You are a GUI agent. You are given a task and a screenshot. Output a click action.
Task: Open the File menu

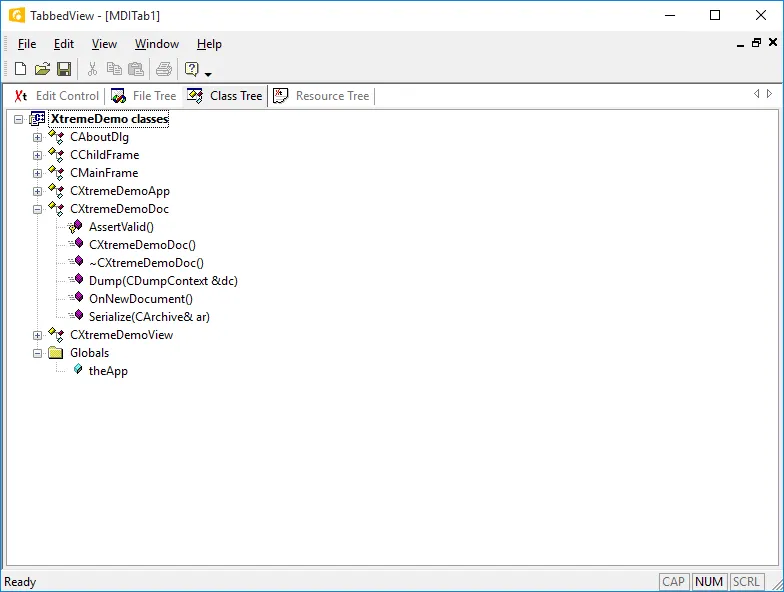pyautogui.click(x=27, y=44)
